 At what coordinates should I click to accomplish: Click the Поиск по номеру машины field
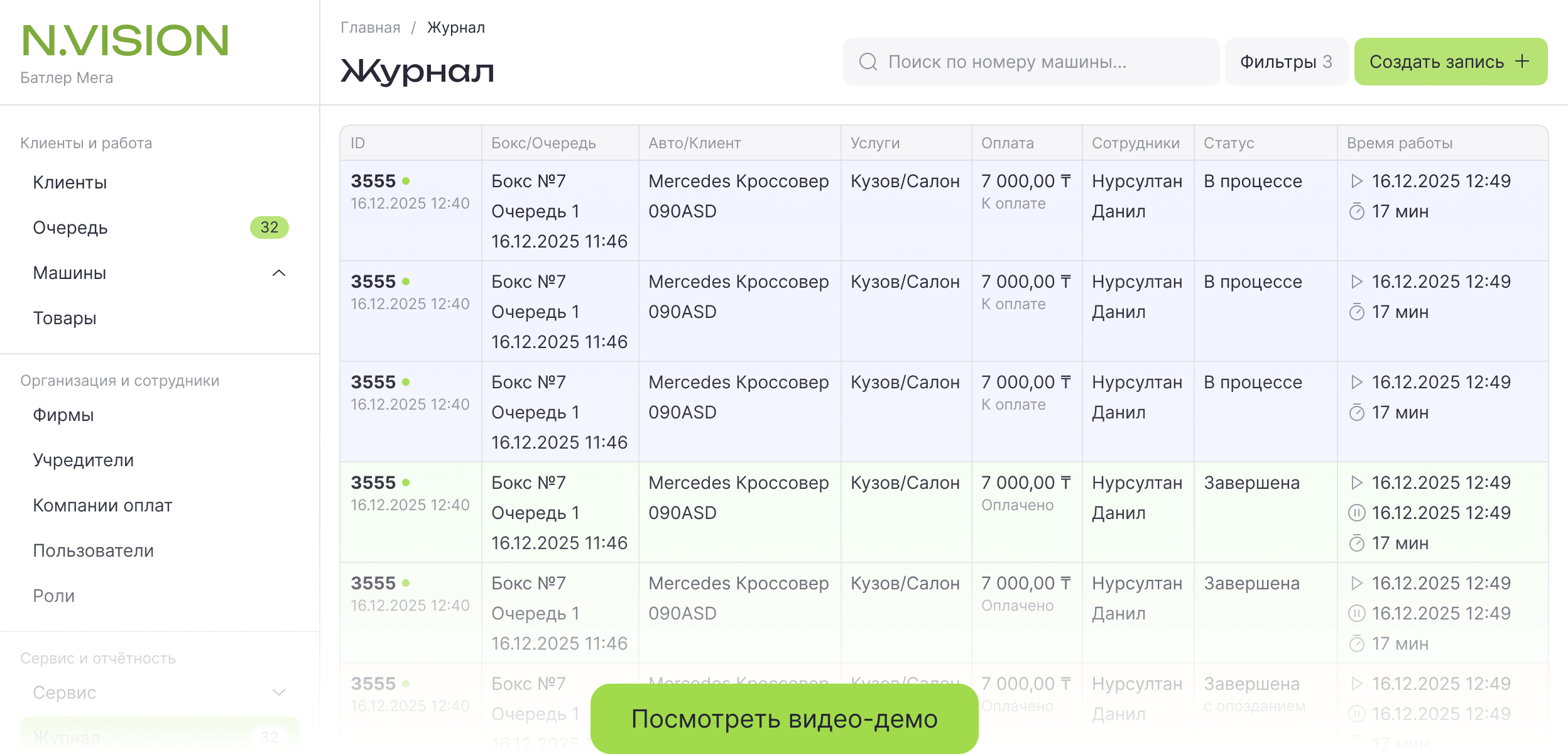1031,62
